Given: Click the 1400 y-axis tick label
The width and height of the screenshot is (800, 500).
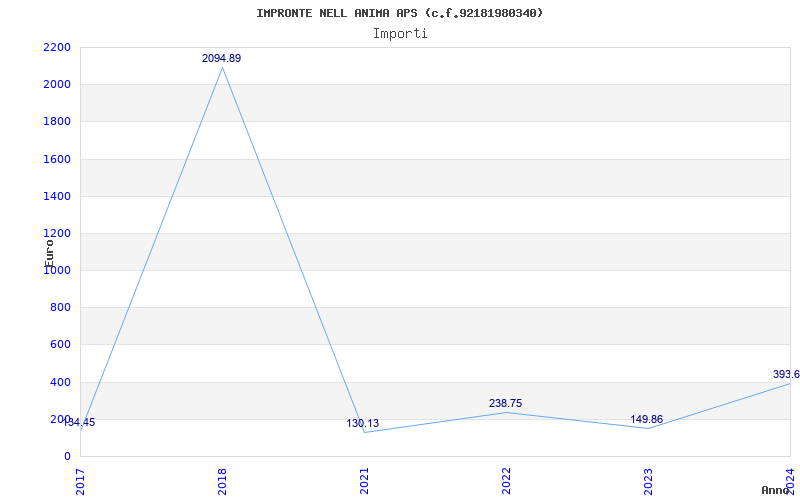Looking at the screenshot, I should pyautogui.click(x=58, y=196).
